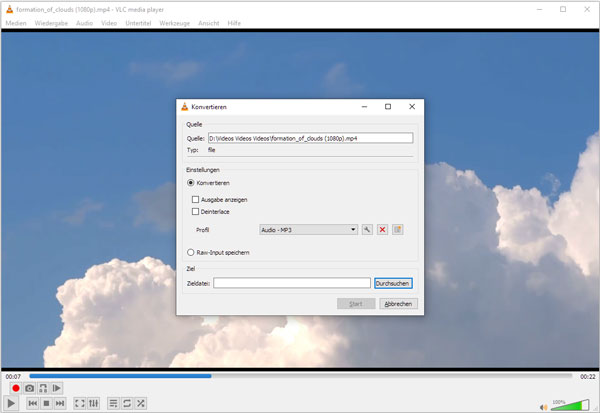
Task: Maximize the Konvertieren dialog
Action: pyautogui.click(x=388, y=107)
